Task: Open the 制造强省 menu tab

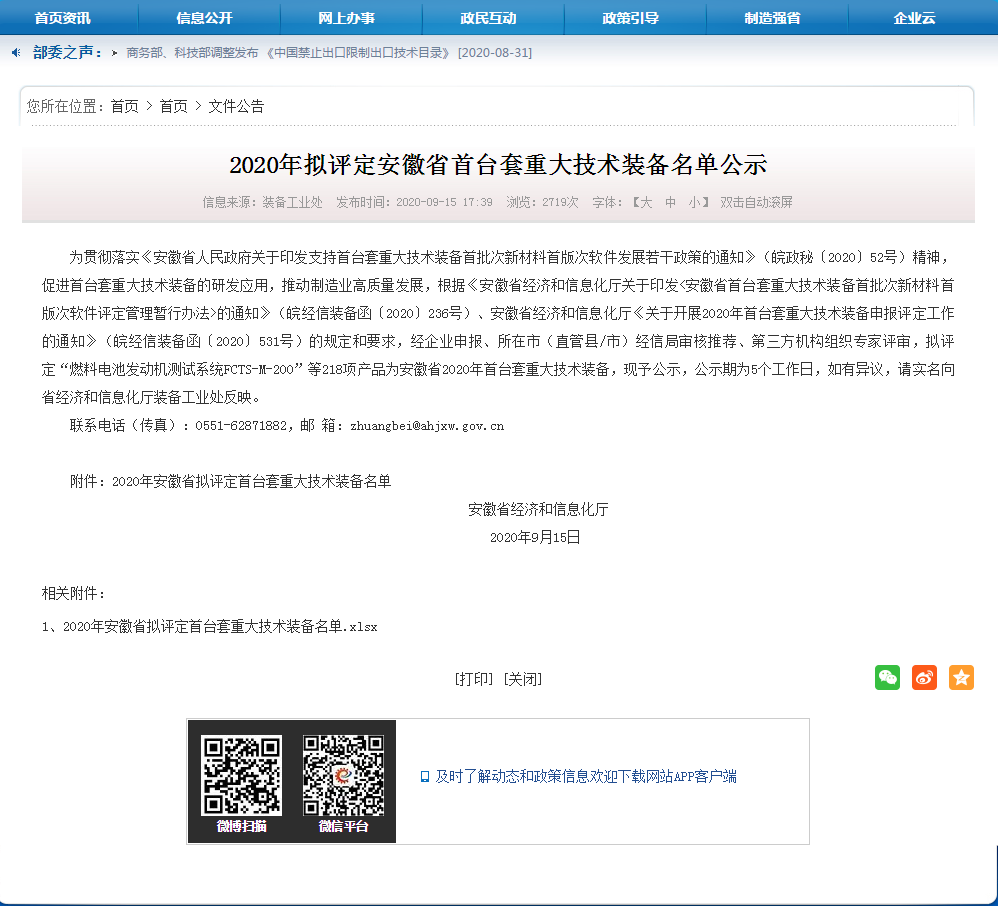Action: click(772, 18)
